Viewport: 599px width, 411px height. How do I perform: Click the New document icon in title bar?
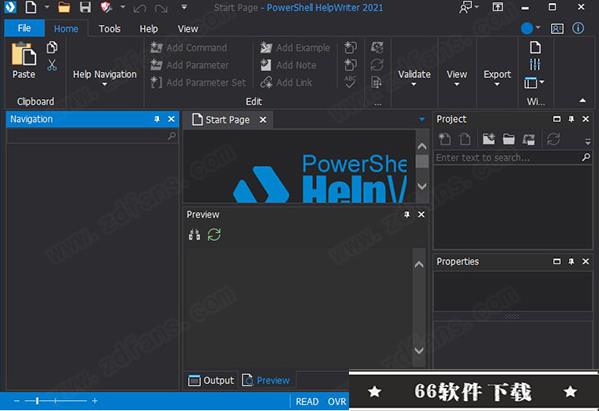point(31,7)
